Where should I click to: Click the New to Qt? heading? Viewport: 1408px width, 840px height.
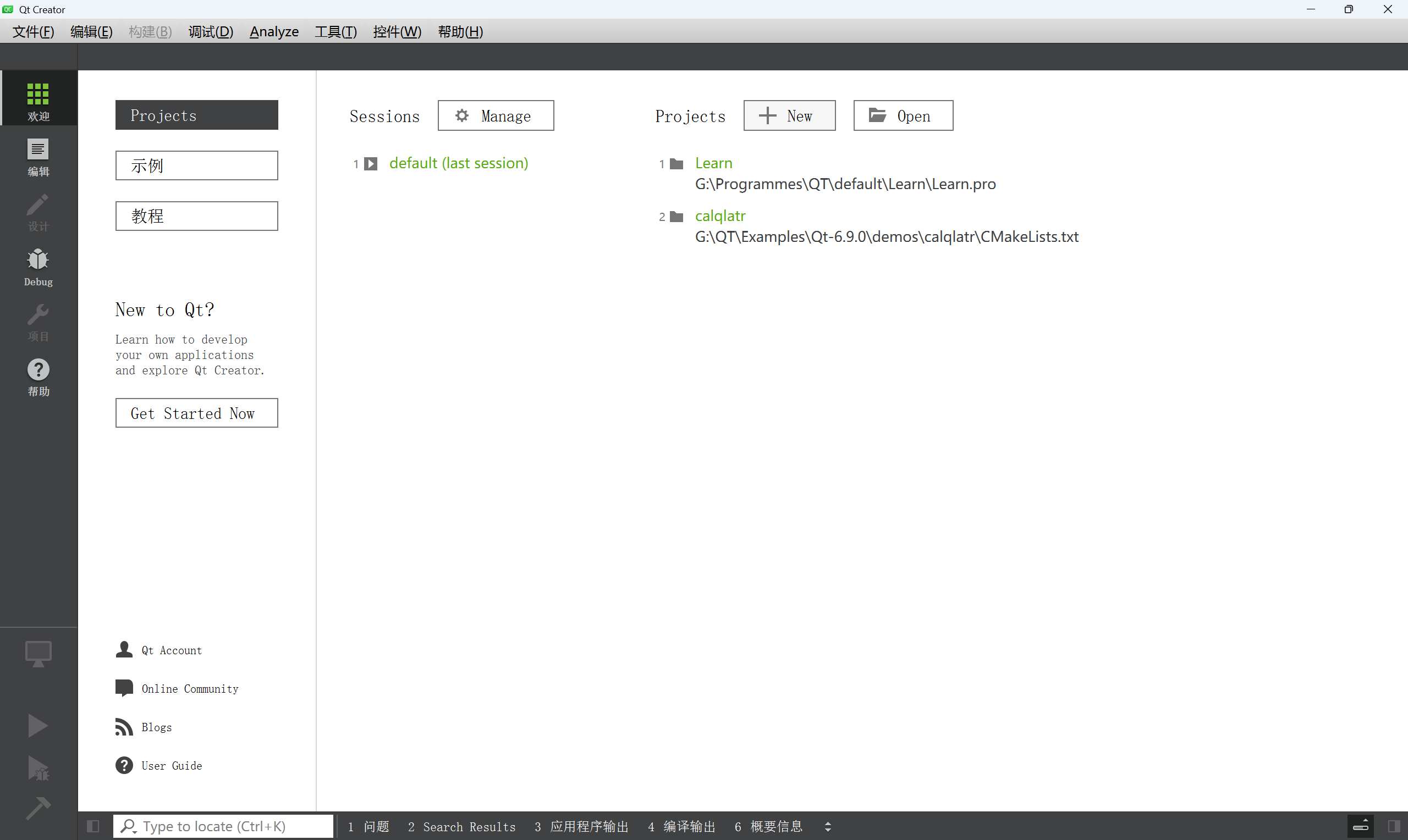tap(165, 310)
